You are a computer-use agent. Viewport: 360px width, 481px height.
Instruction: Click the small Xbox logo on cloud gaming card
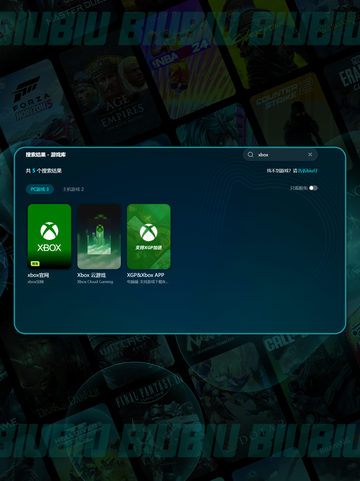pyautogui.click(x=99, y=229)
